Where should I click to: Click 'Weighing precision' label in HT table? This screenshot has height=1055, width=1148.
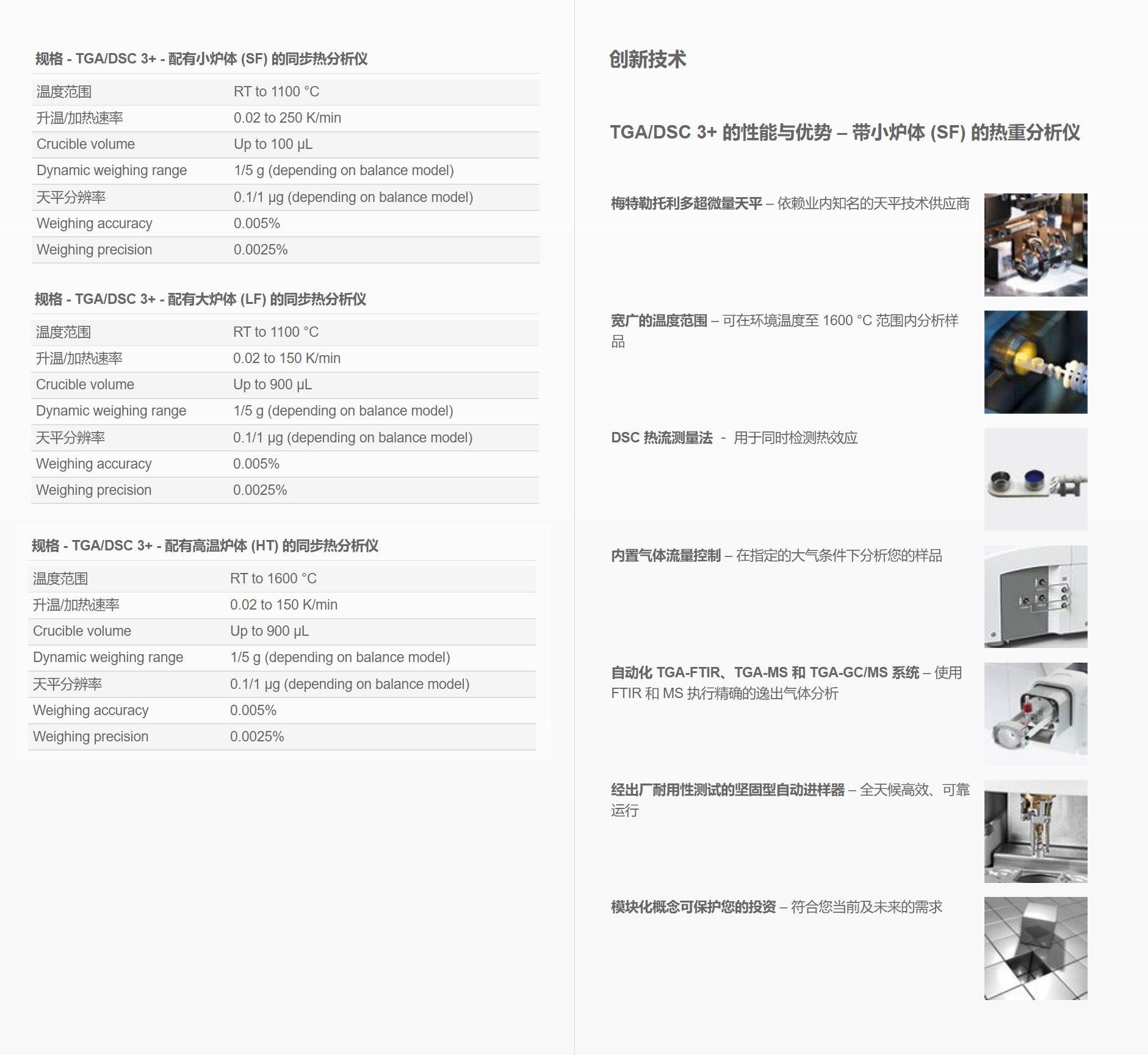pos(91,736)
